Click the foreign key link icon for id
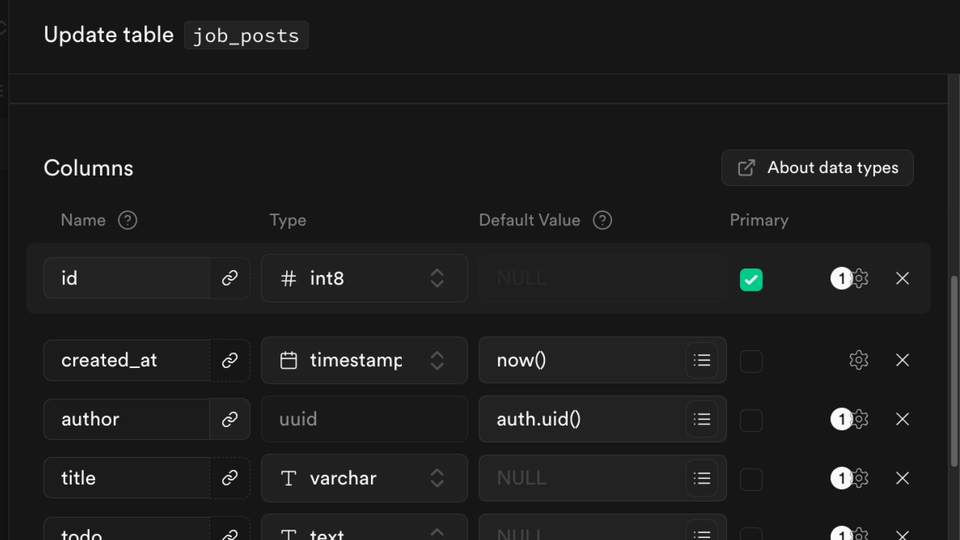This screenshot has width=960, height=540. pos(230,278)
